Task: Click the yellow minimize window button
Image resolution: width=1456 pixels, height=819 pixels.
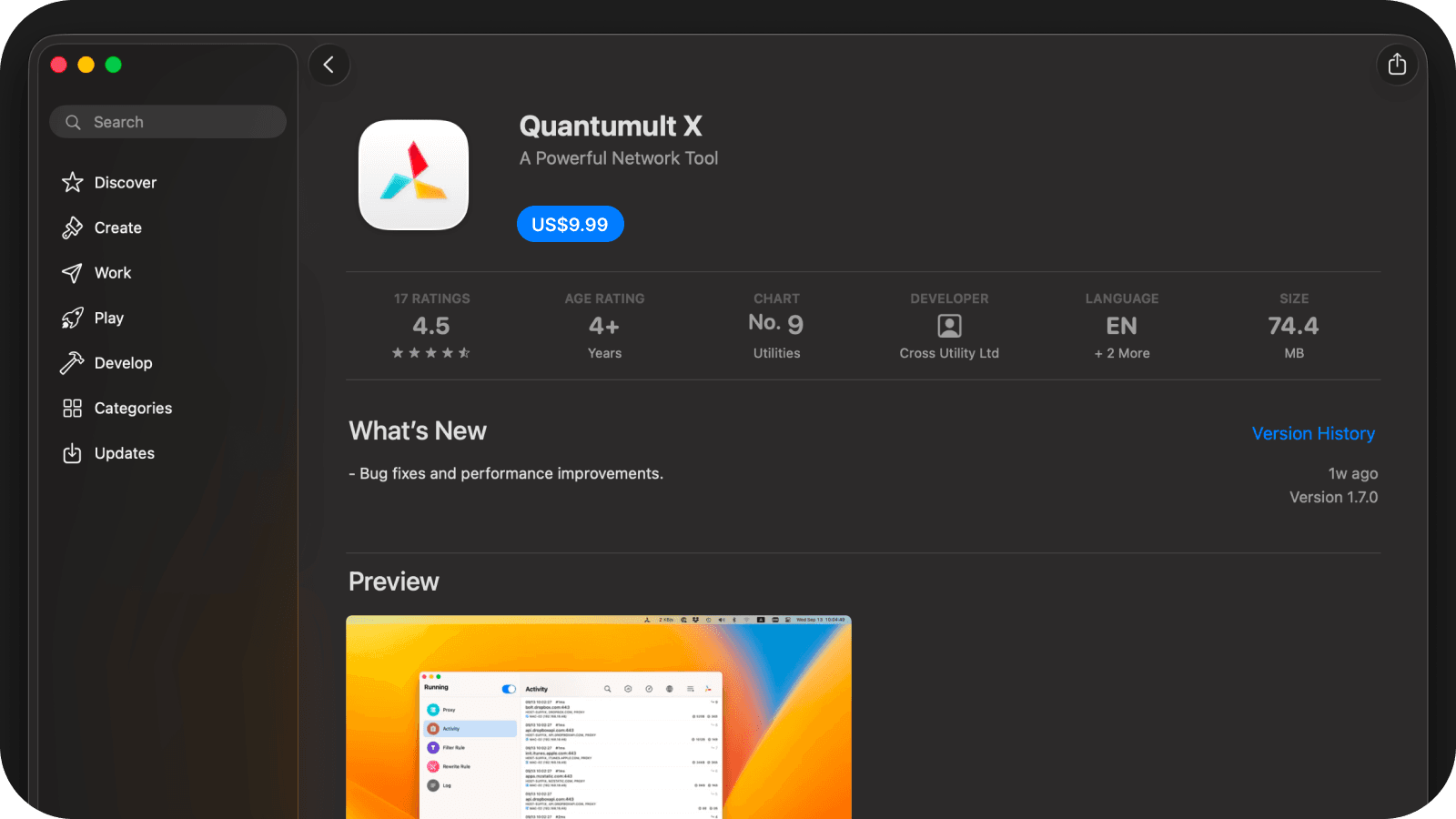Action: pyautogui.click(x=86, y=65)
